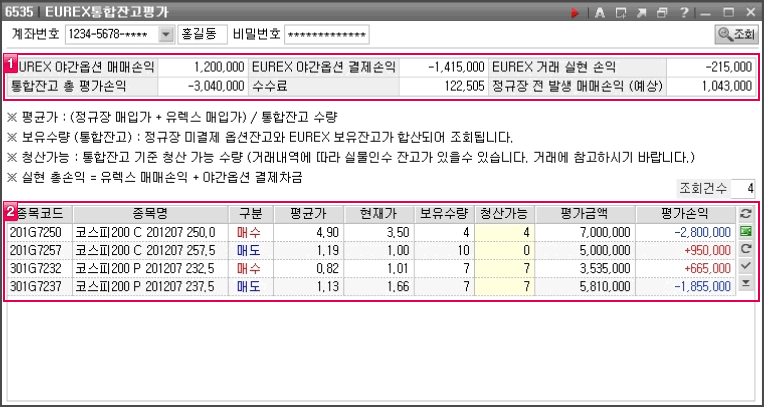Click the 5,810,000 valuation amount cell
This screenshot has width=764, height=407.
[585, 287]
